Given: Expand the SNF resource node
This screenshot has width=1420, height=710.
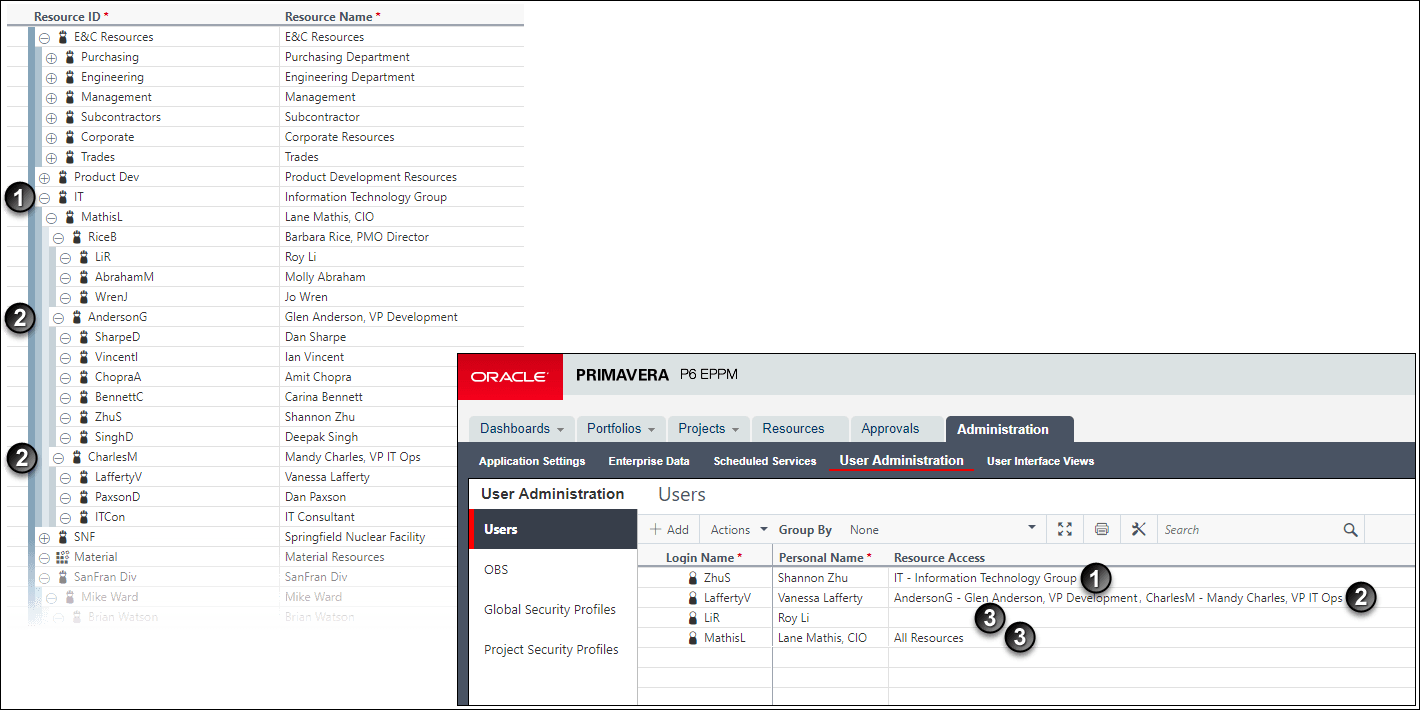Looking at the screenshot, I should [44, 537].
